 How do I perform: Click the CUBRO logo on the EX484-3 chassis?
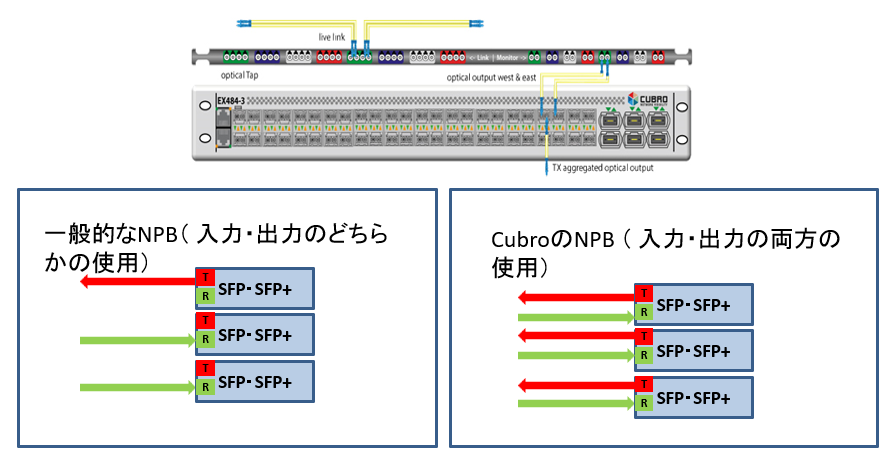point(648,100)
